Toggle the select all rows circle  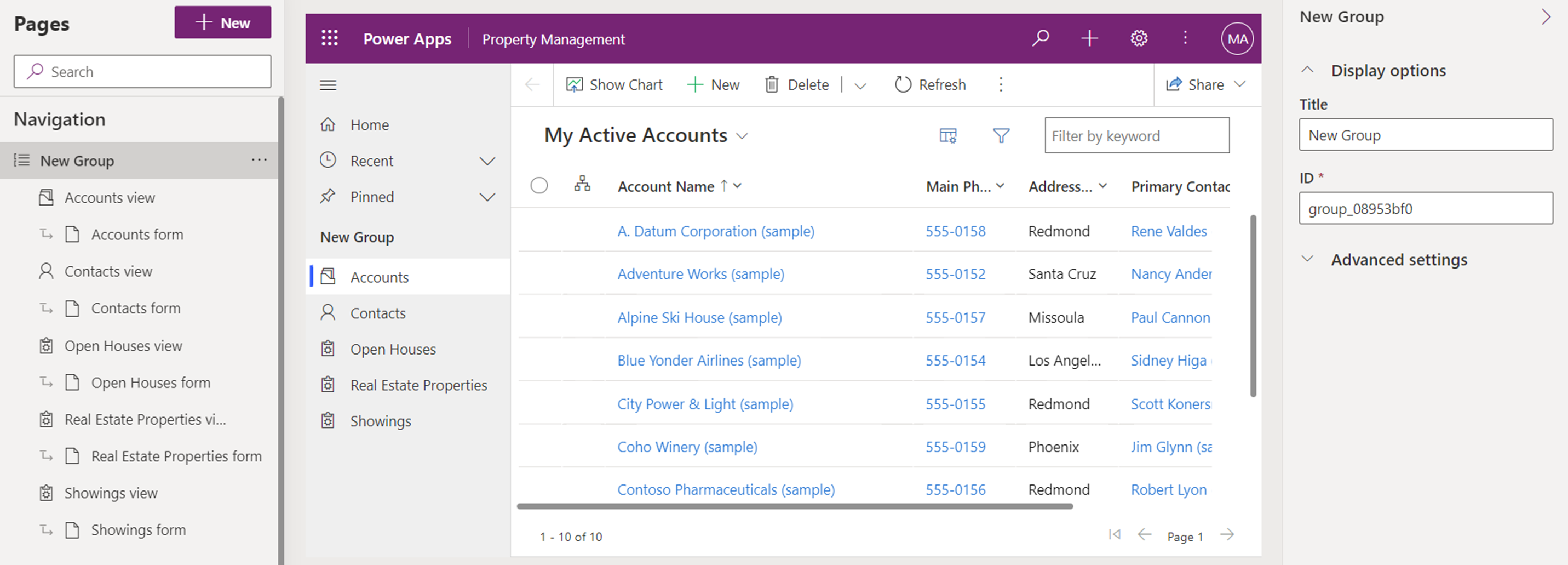click(539, 185)
